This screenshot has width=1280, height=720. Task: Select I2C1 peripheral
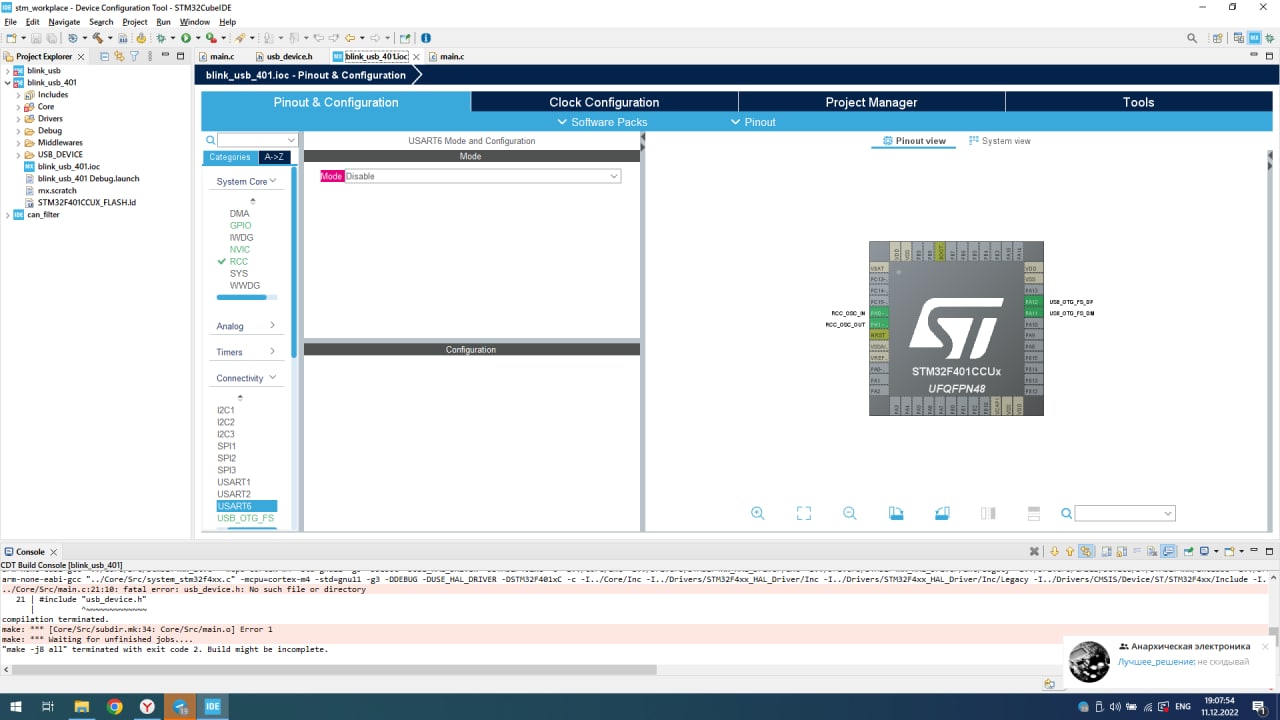click(225, 410)
